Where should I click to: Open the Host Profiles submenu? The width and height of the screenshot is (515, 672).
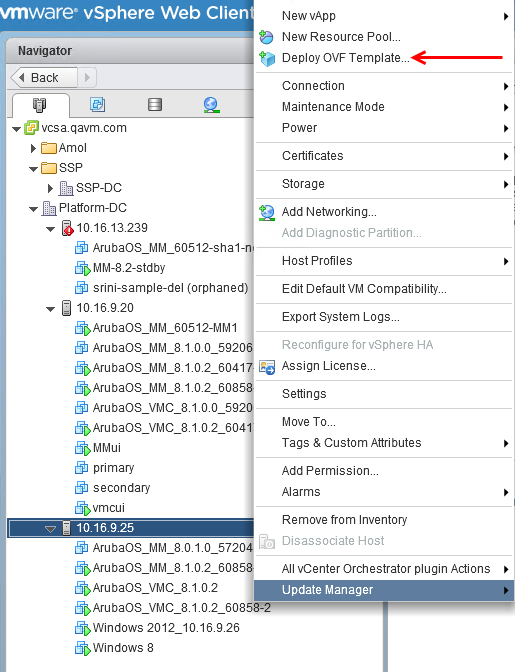point(384,261)
